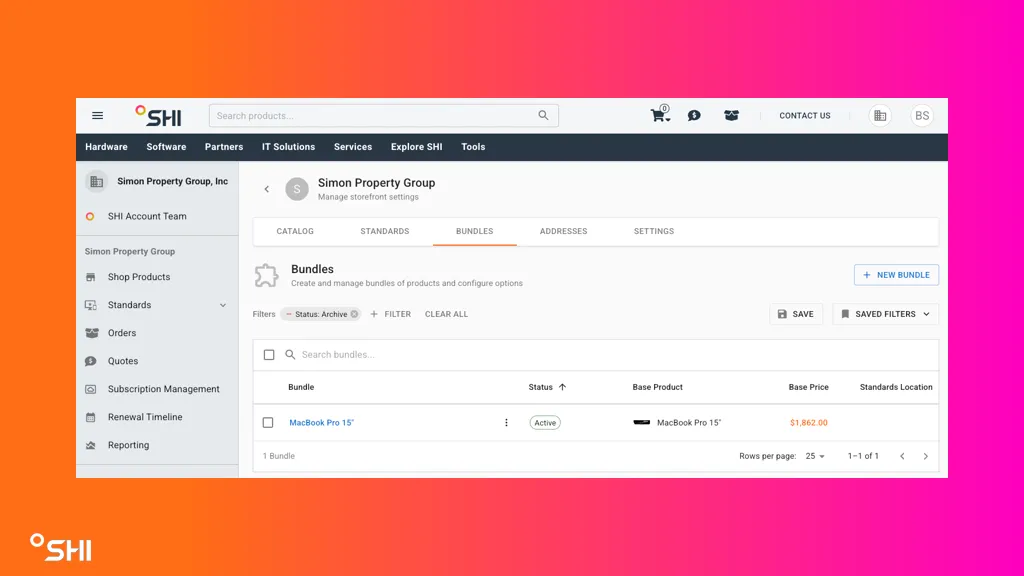The image size is (1024, 576).
Task: Open the Software menu
Action: (x=167, y=147)
